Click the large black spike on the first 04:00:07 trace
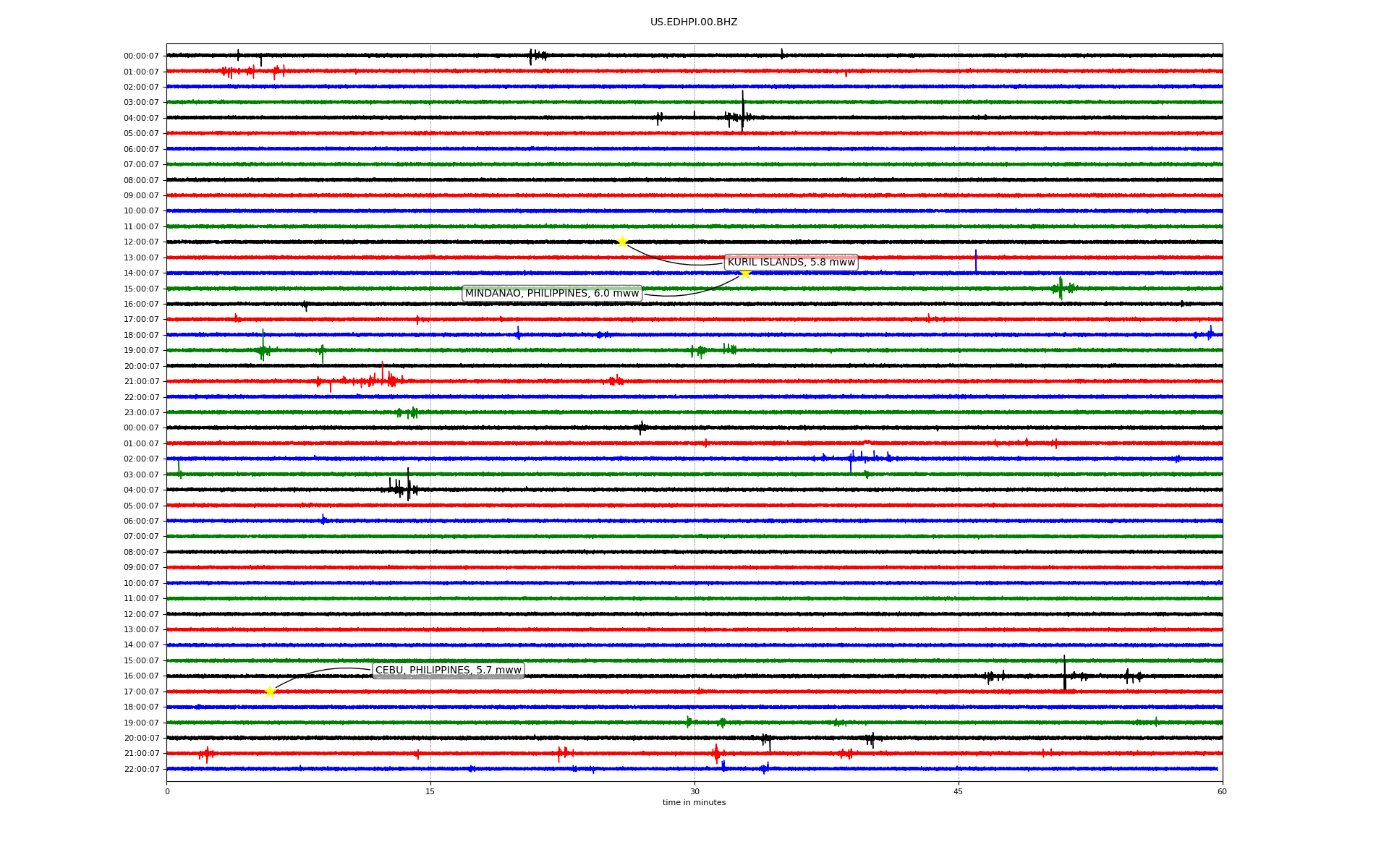 (x=742, y=112)
